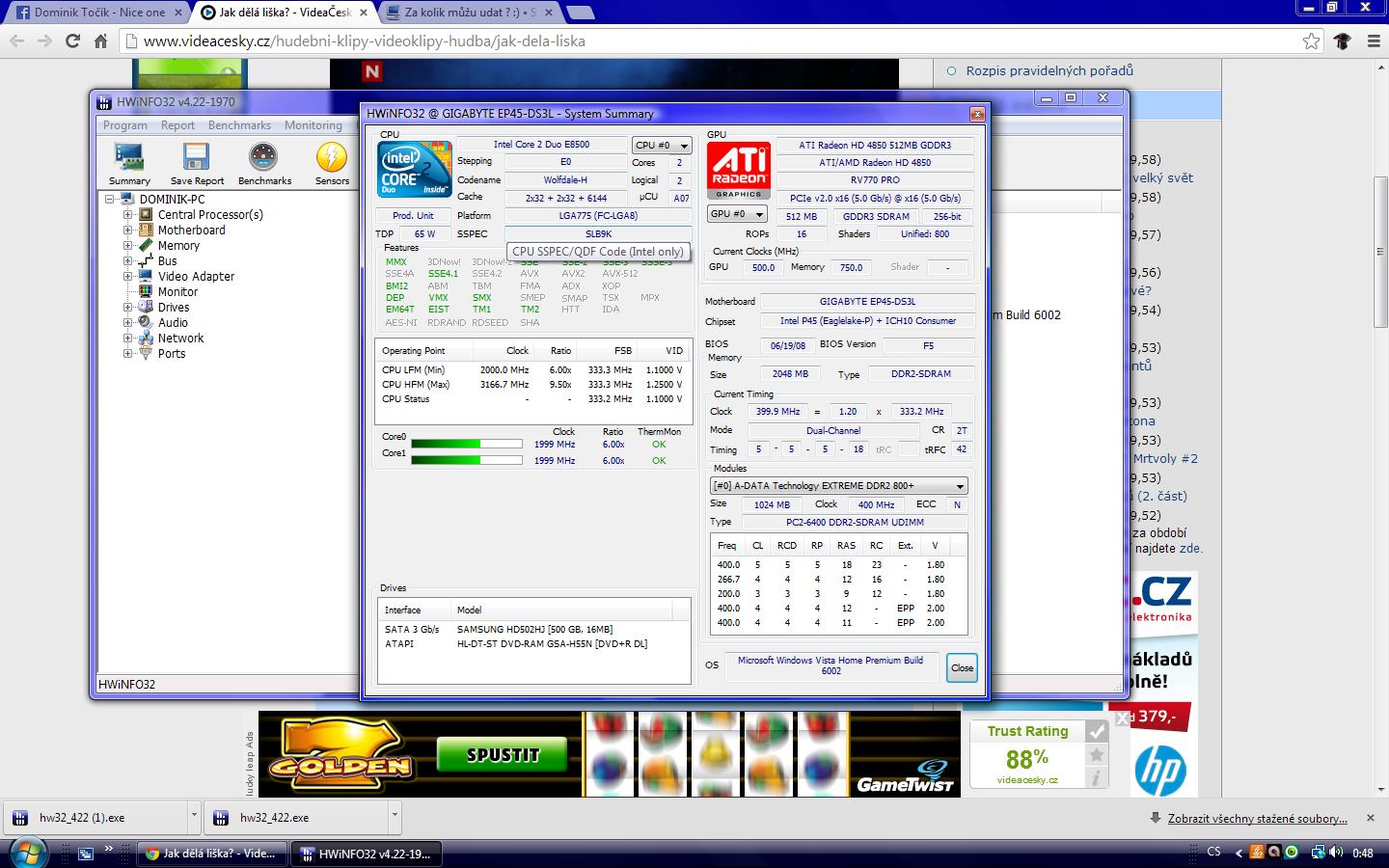This screenshot has height=868, width=1389.
Task: Reload the page in Chrome
Action: [x=72, y=41]
